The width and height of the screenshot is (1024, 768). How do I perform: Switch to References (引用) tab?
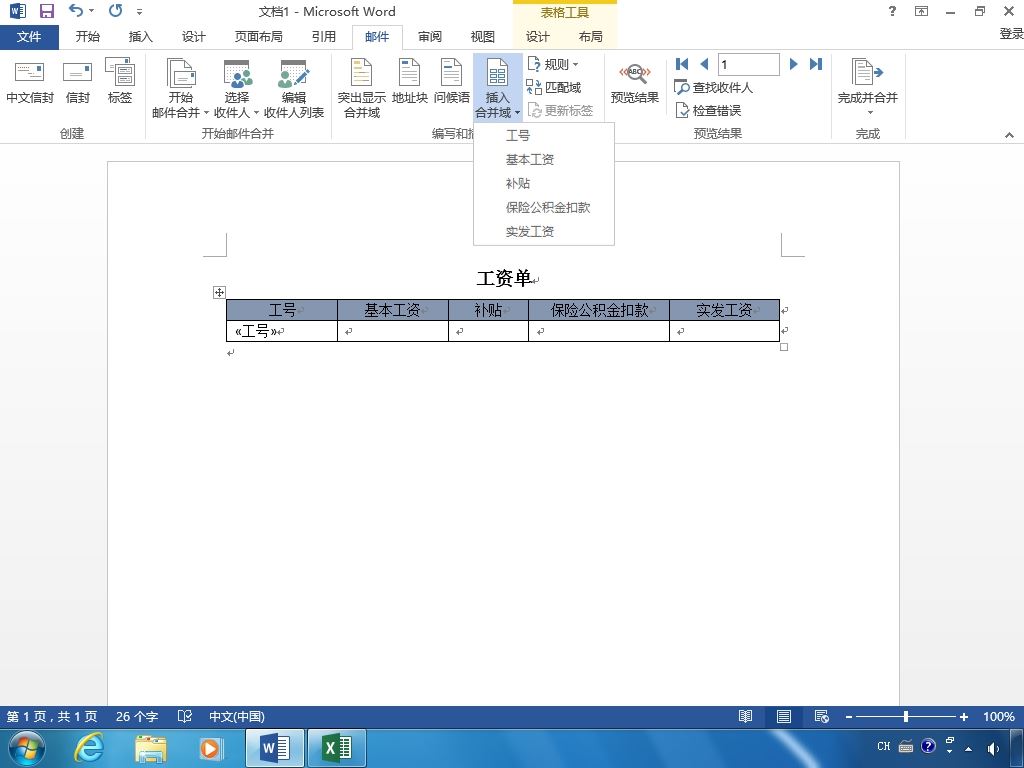[323, 37]
